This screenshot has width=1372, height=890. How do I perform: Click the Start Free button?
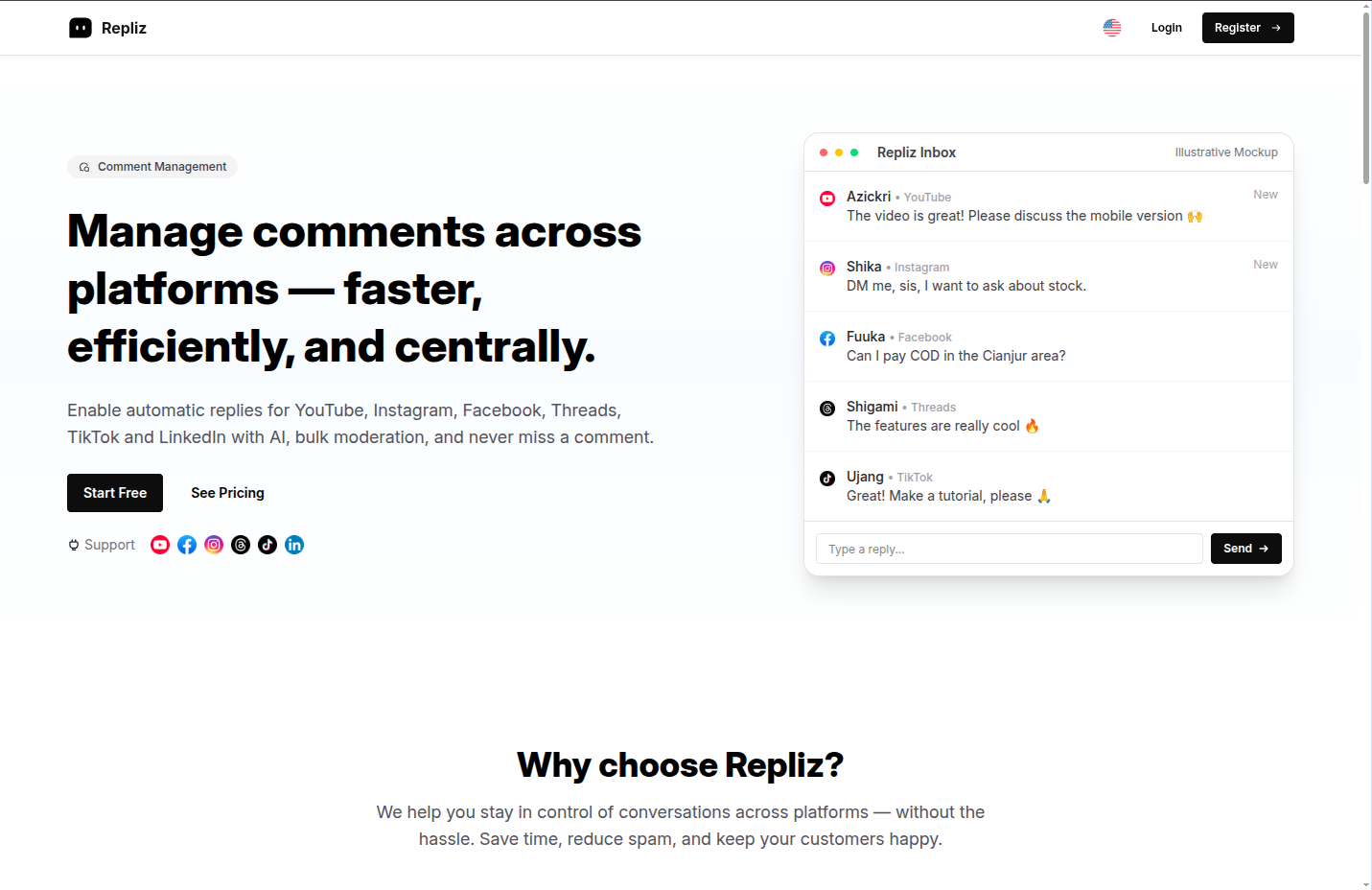click(115, 493)
